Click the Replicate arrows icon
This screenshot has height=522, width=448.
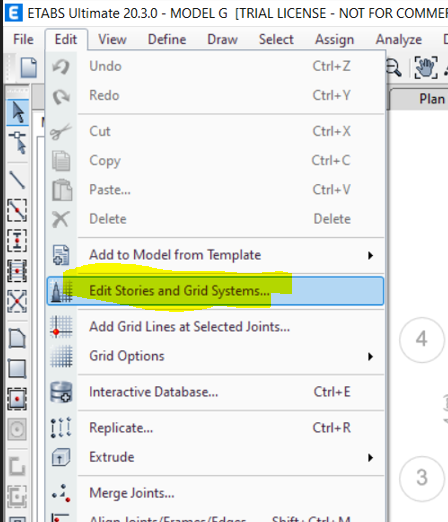pyautogui.click(x=61, y=428)
